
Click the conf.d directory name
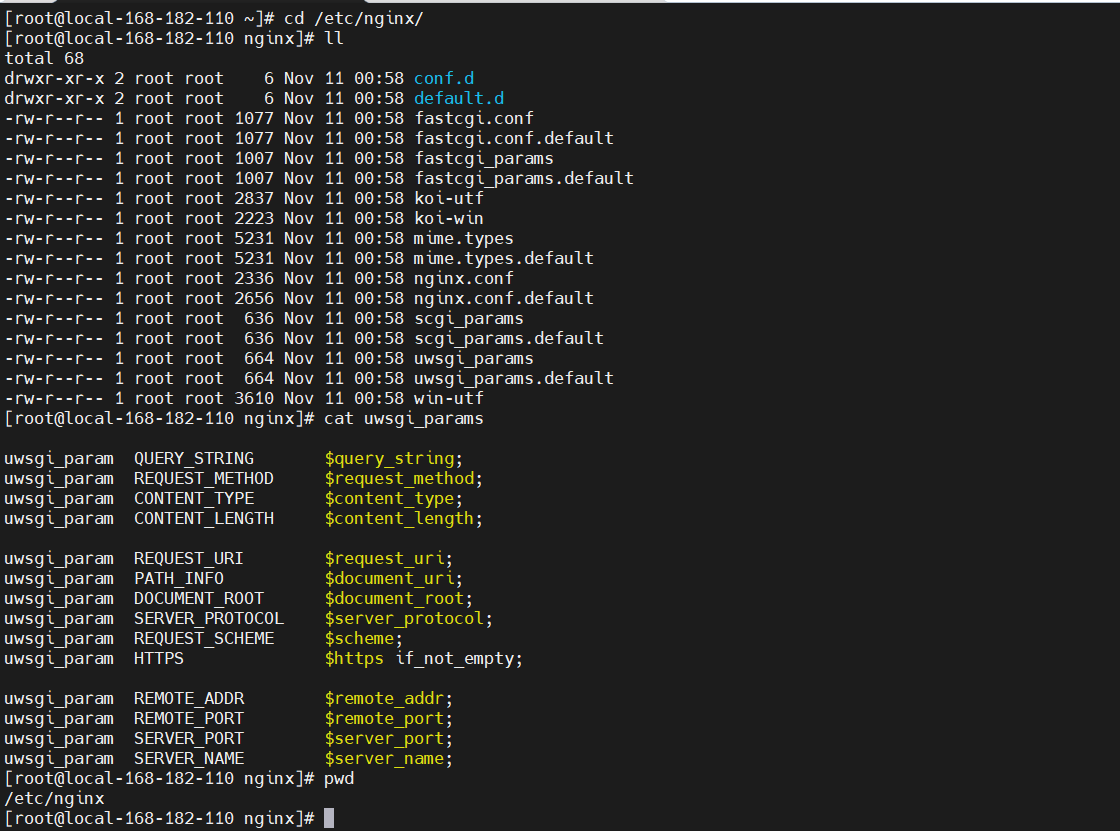(x=444, y=79)
